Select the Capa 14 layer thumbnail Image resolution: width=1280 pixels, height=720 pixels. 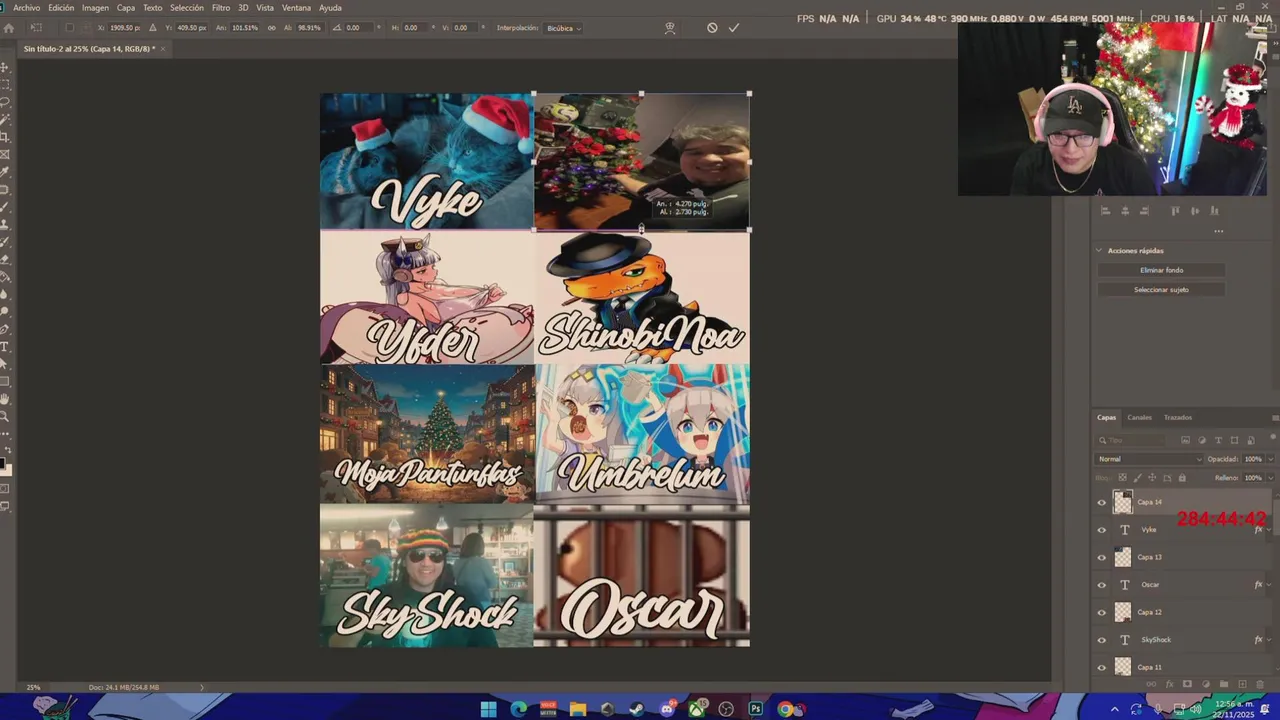coord(1123,502)
